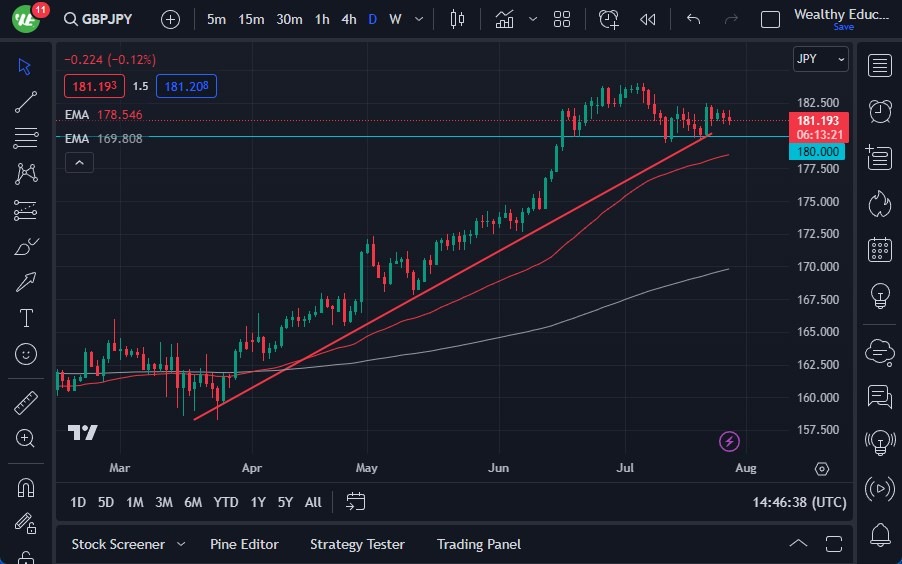The height and width of the screenshot is (564, 902).
Task: Open the calendar panel in right sidebar
Action: click(880, 249)
